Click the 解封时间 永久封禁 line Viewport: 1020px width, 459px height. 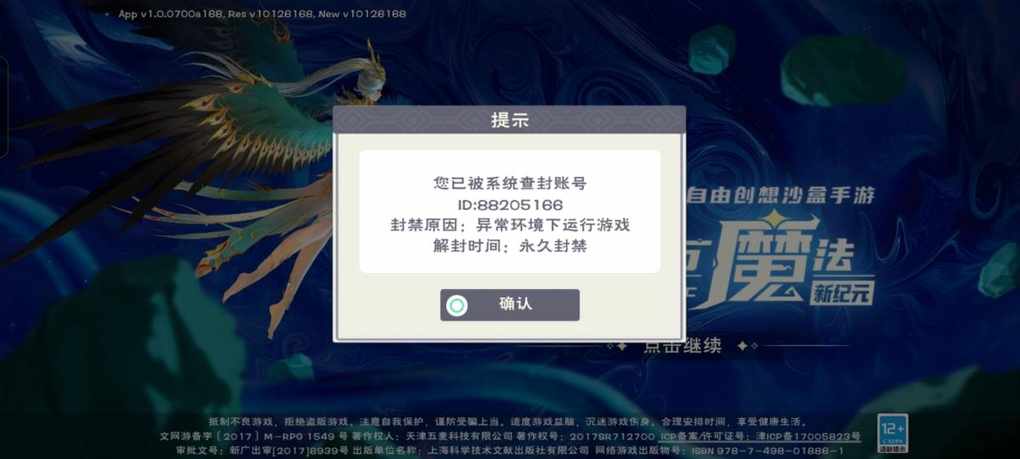(510, 246)
